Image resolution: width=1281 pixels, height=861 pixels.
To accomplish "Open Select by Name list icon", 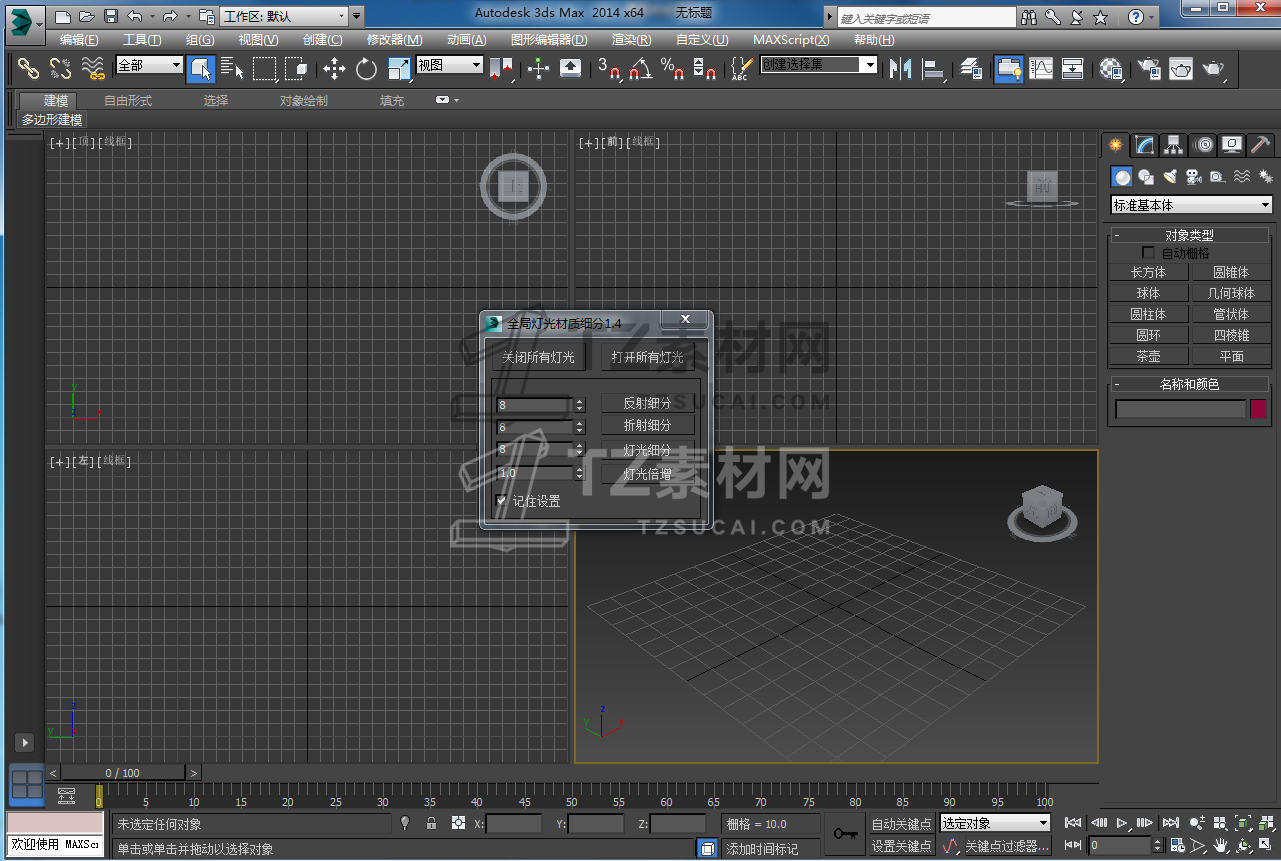I will coord(232,68).
